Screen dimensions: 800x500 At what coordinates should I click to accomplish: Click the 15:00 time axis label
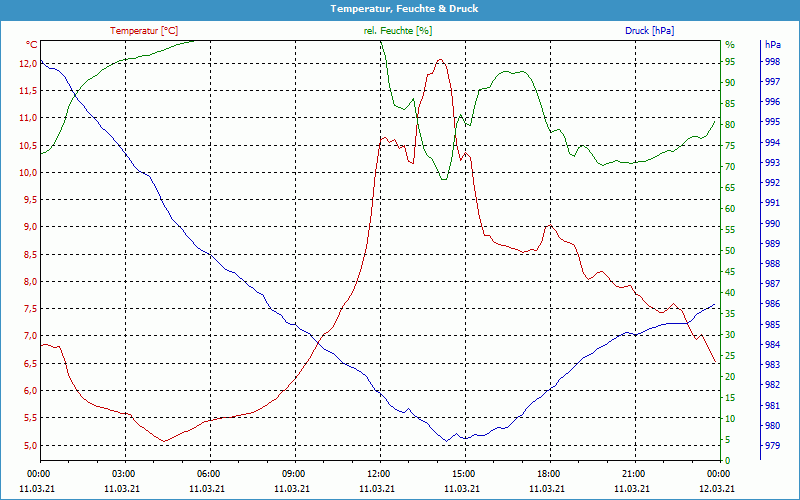[463, 473]
